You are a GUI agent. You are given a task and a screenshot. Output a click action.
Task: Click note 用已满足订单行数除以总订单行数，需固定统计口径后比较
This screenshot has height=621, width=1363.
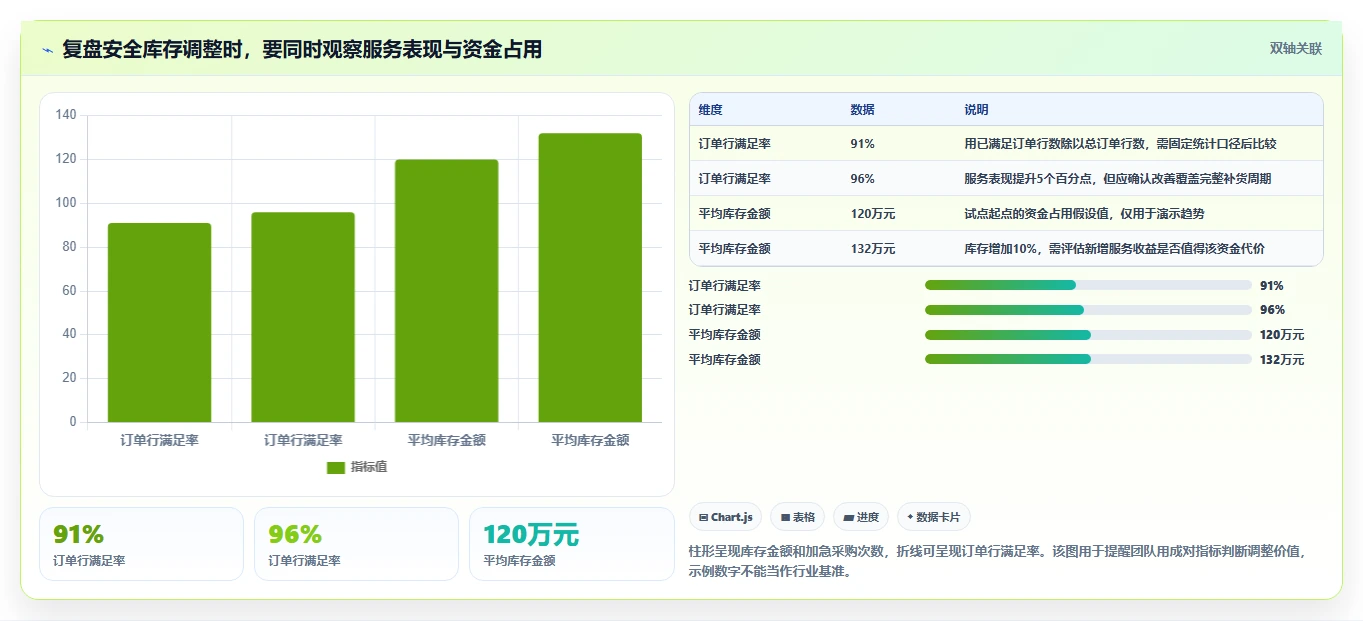coord(1120,144)
